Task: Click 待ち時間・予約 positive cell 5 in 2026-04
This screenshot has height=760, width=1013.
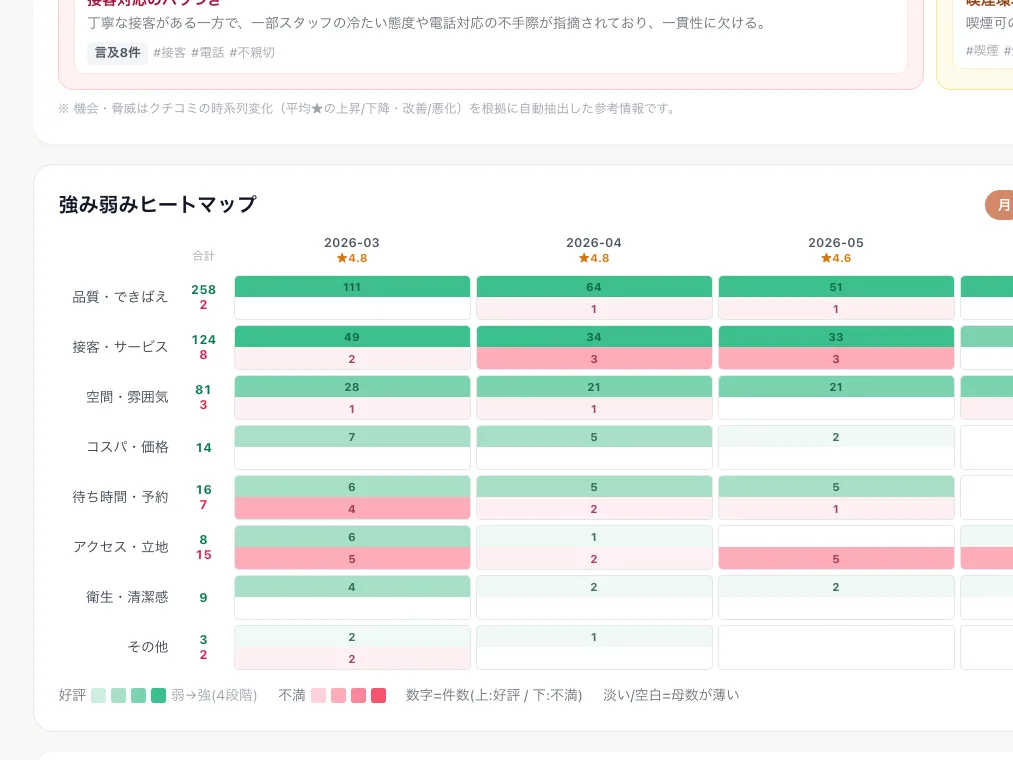Action: [594, 487]
